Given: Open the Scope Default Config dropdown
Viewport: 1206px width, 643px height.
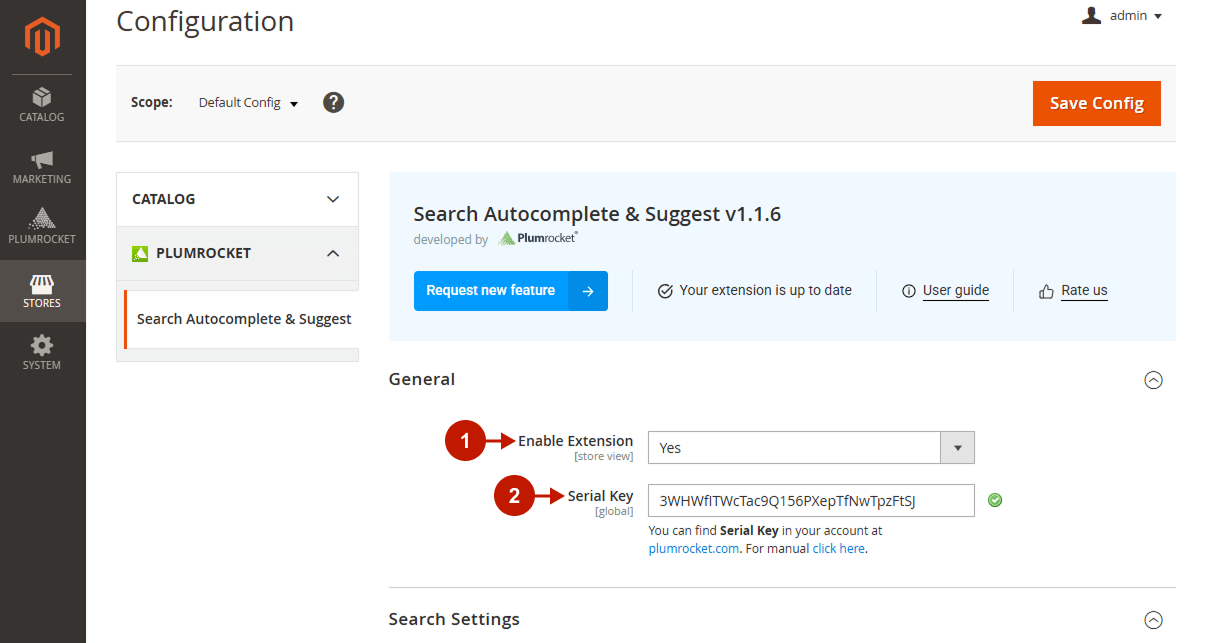Looking at the screenshot, I should (248, 103).
